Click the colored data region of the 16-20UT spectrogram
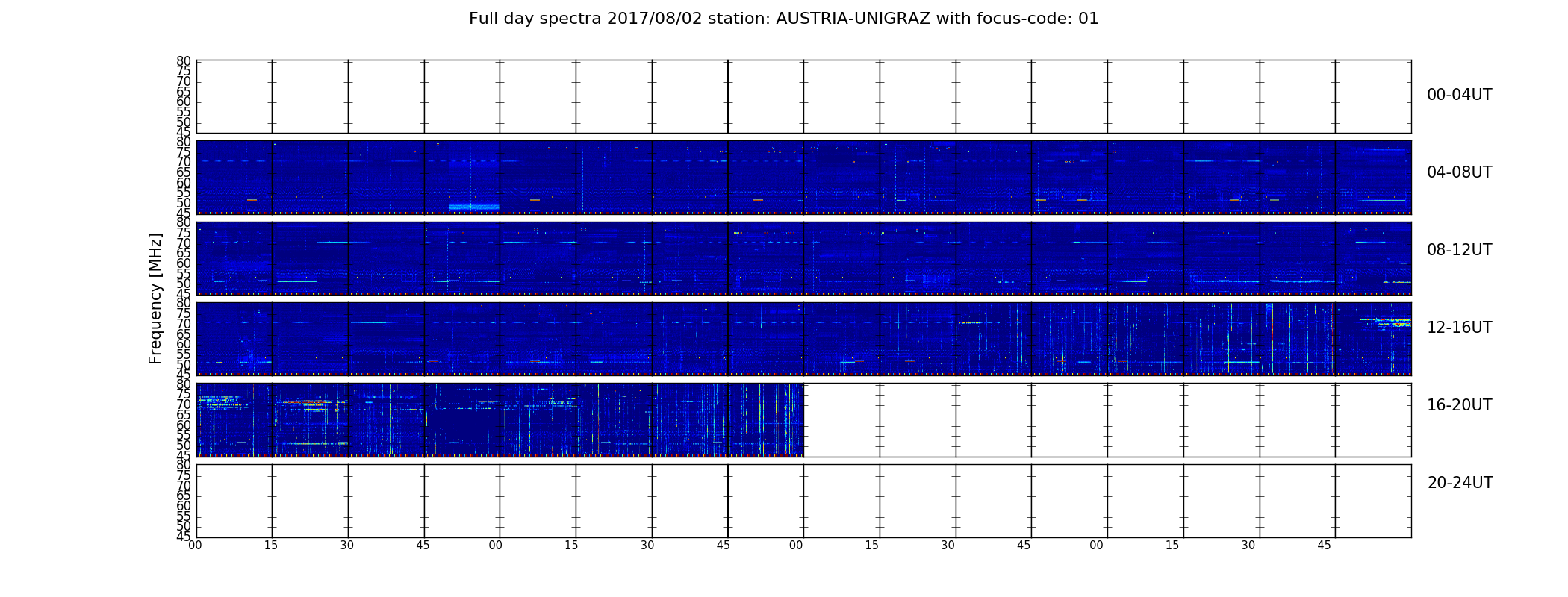 500,419
